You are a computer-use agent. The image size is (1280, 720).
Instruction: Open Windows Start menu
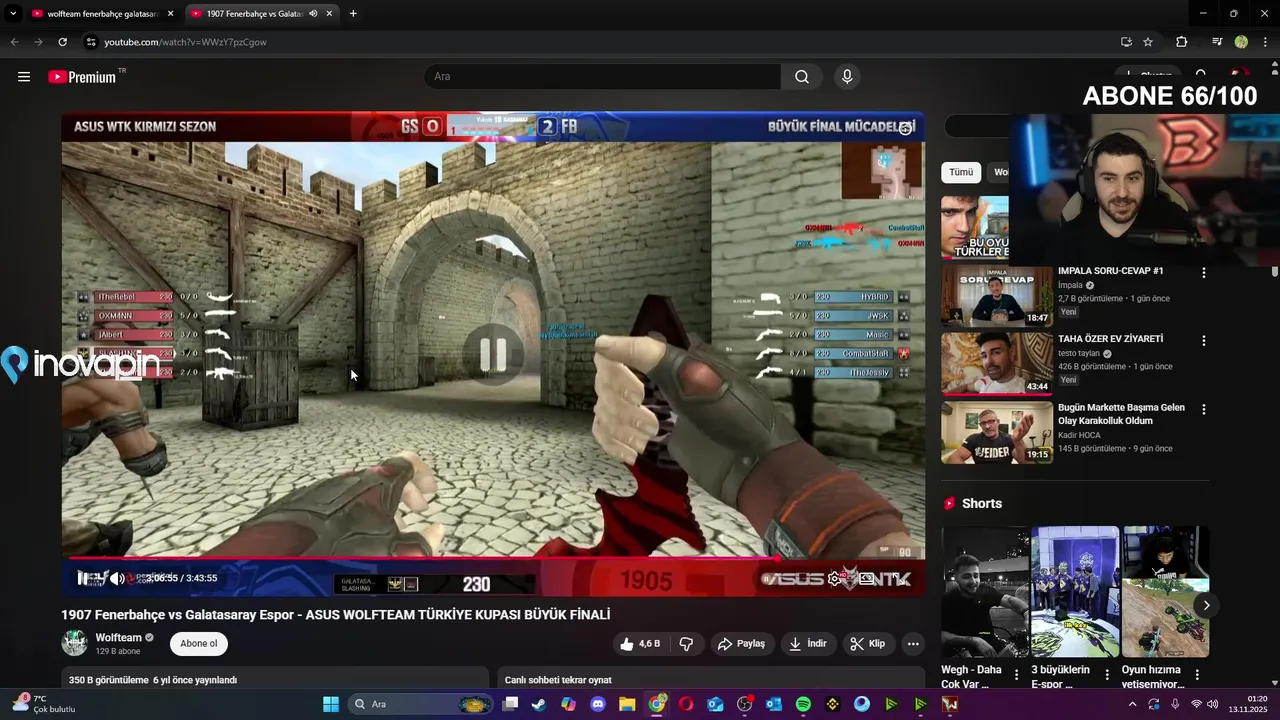pos(331,704)
